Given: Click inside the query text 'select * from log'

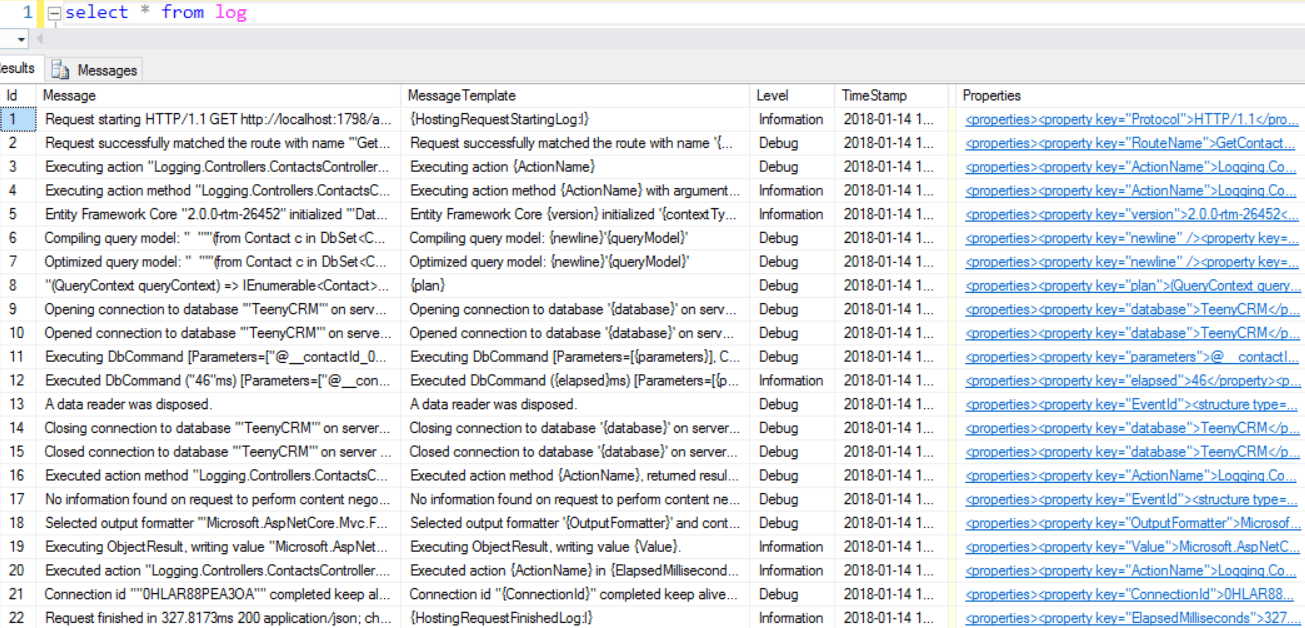Looking at the screenshot, I should tap(155, 13).
